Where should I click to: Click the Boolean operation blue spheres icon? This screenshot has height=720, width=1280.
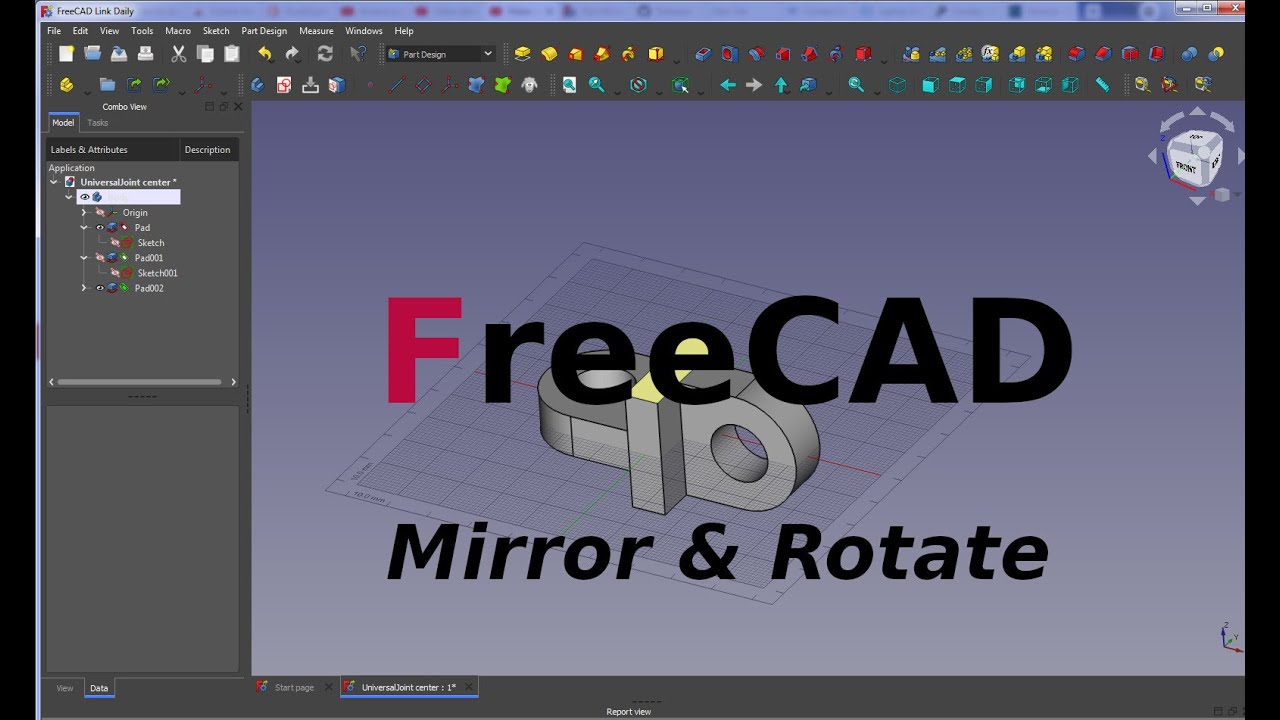coord(1189,54)
